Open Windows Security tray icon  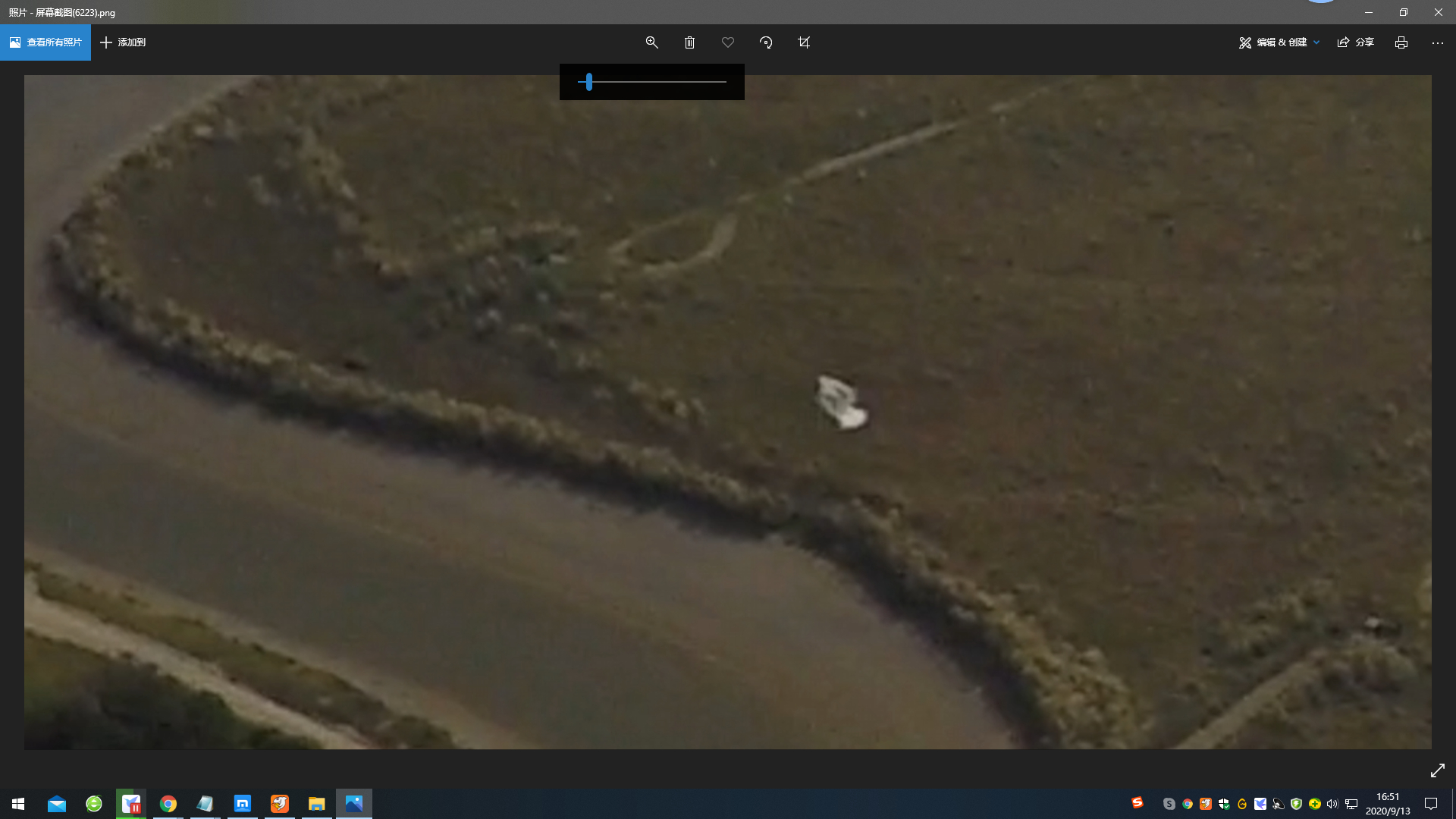[x=1224, y=804]
